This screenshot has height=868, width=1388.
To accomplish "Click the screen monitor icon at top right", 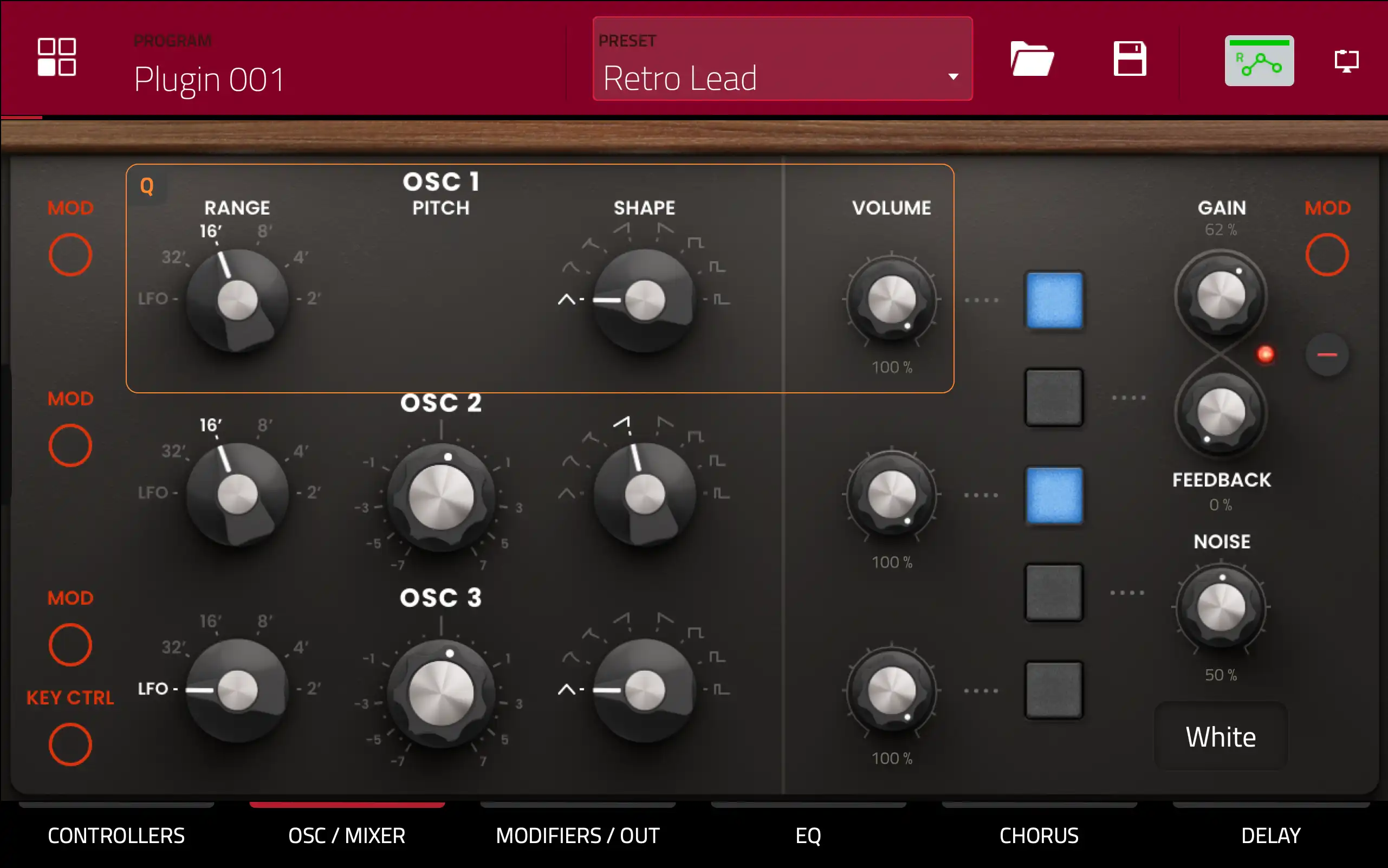I will pyautogui.click(x=1346, y=60).
